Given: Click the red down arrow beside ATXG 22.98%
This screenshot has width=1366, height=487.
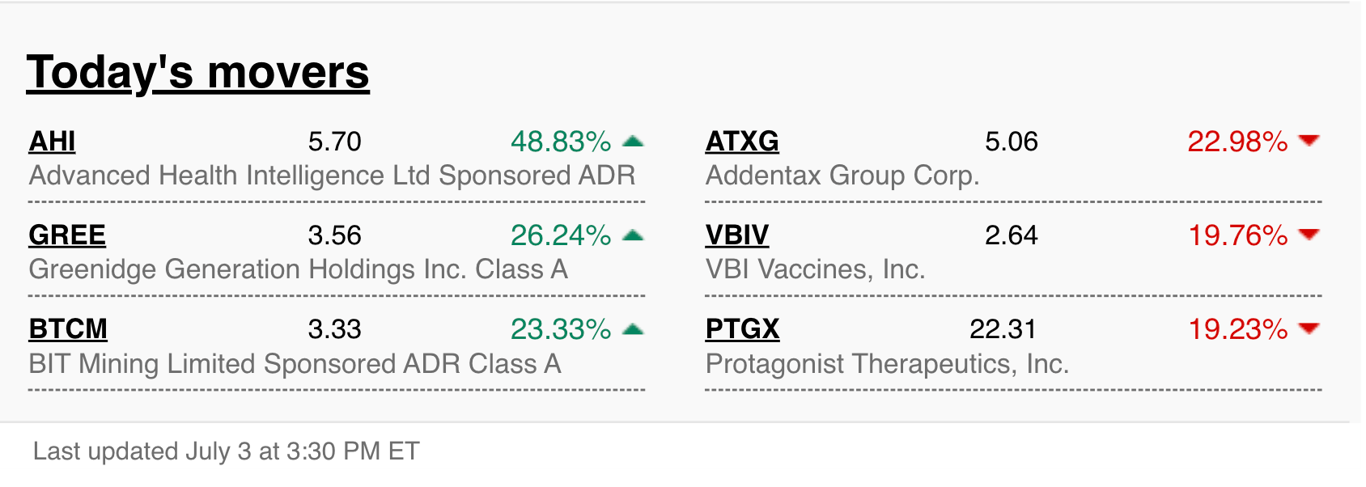Looking at the screenshot, I should pyautogui.click(x=1309, y=142).
